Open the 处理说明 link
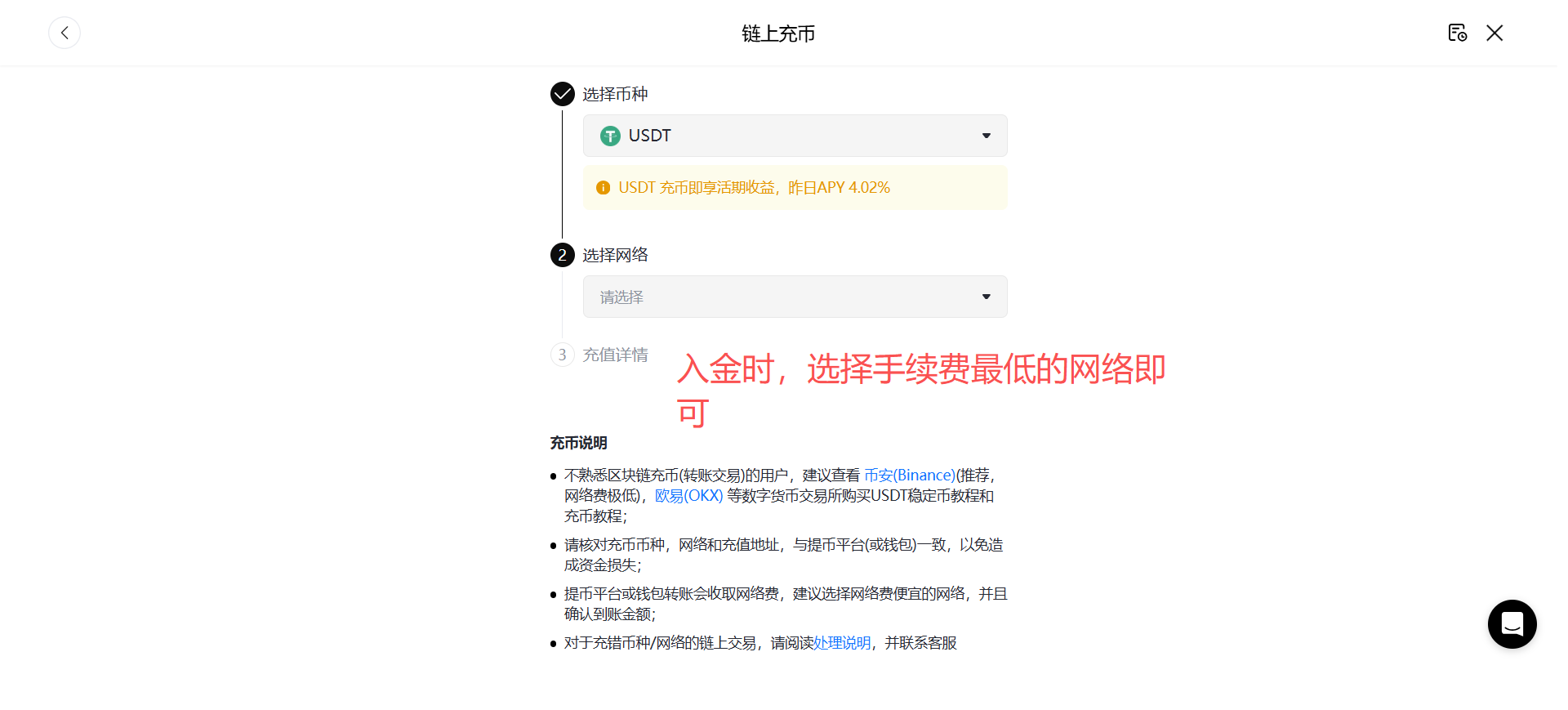This screenshot has width=1568, height=710. [x=842, y=643]
